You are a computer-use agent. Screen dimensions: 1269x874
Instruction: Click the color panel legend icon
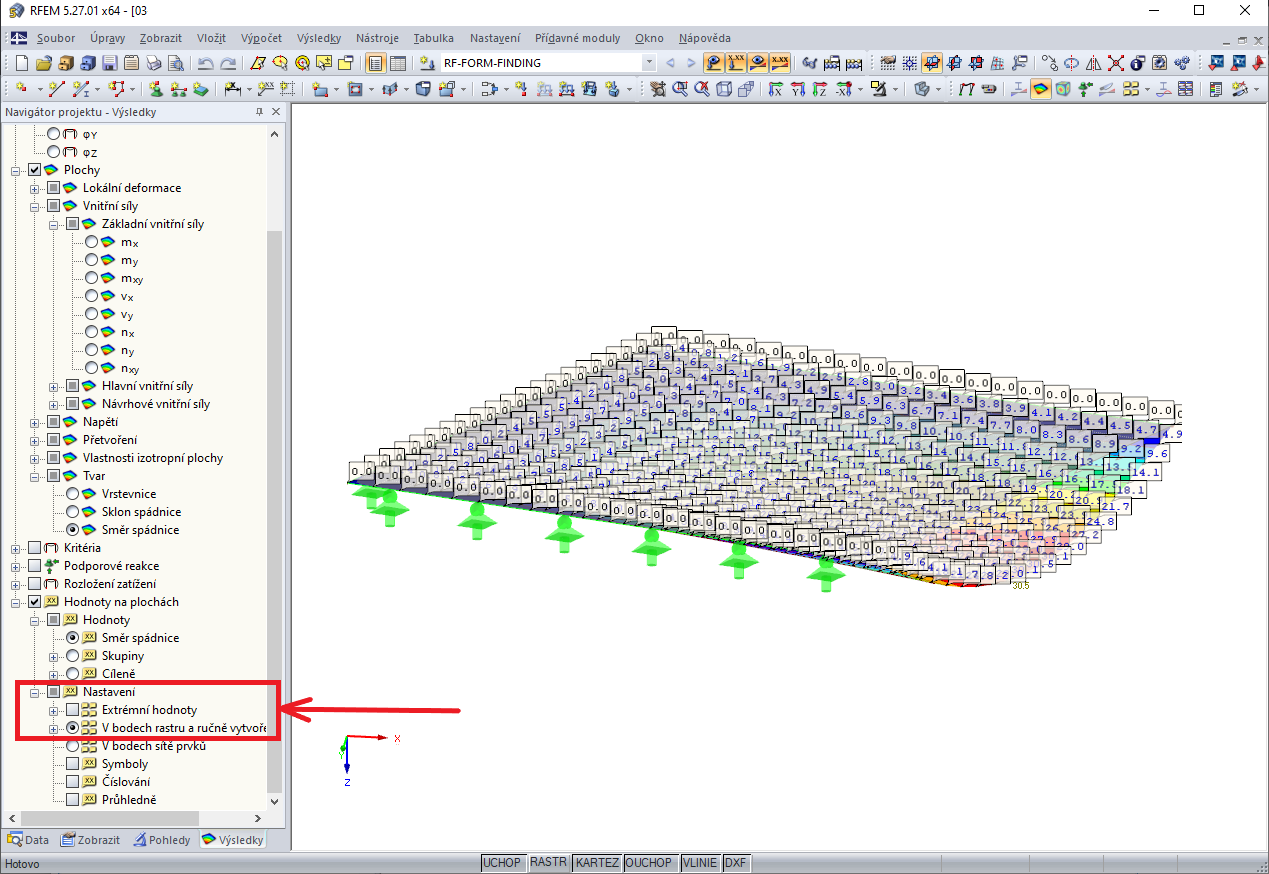pos(1215,89)
